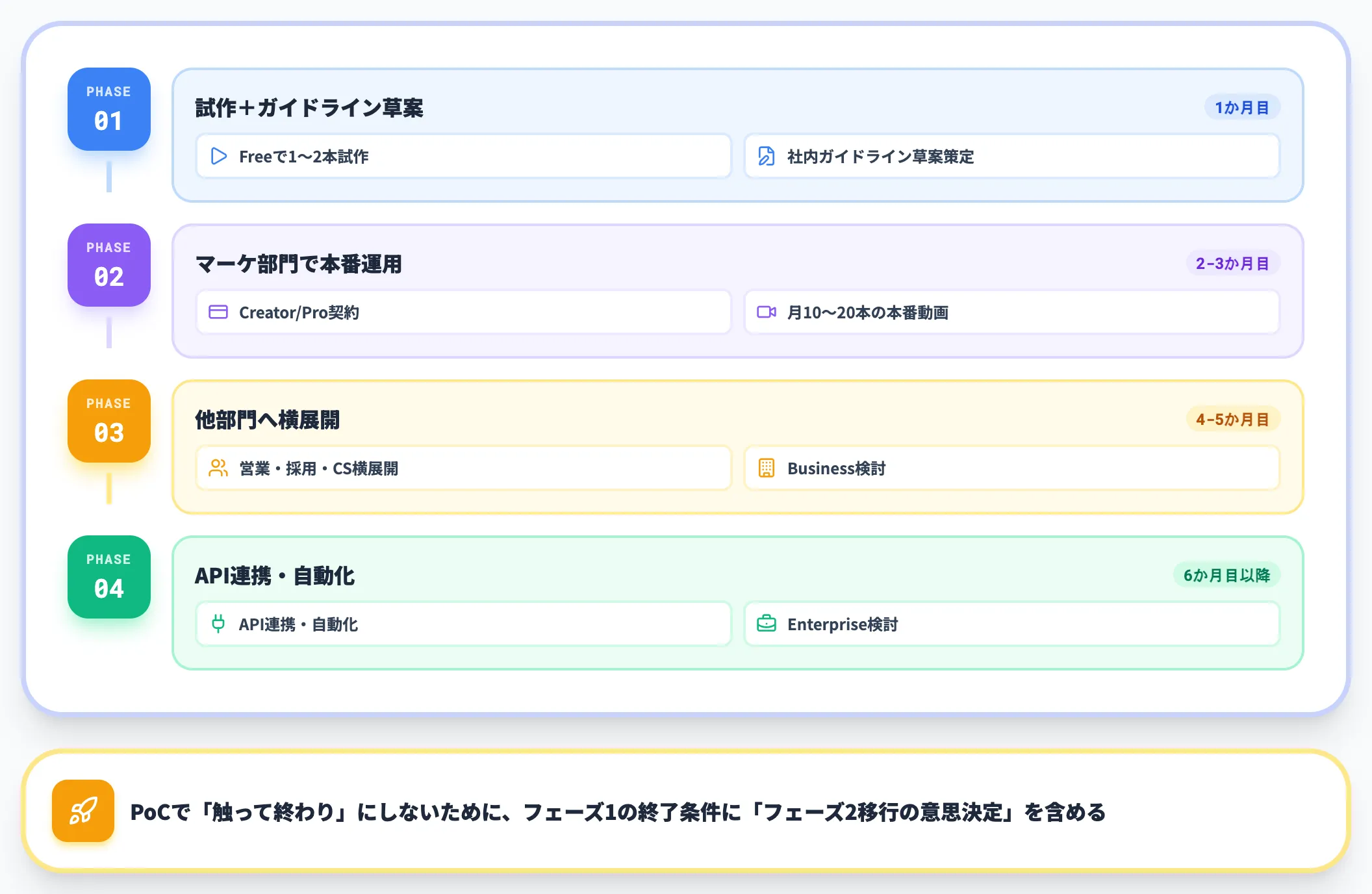Select the orange PHASE 03 badge
Viewport: 1372px width, 894px height.
point(109,421)
